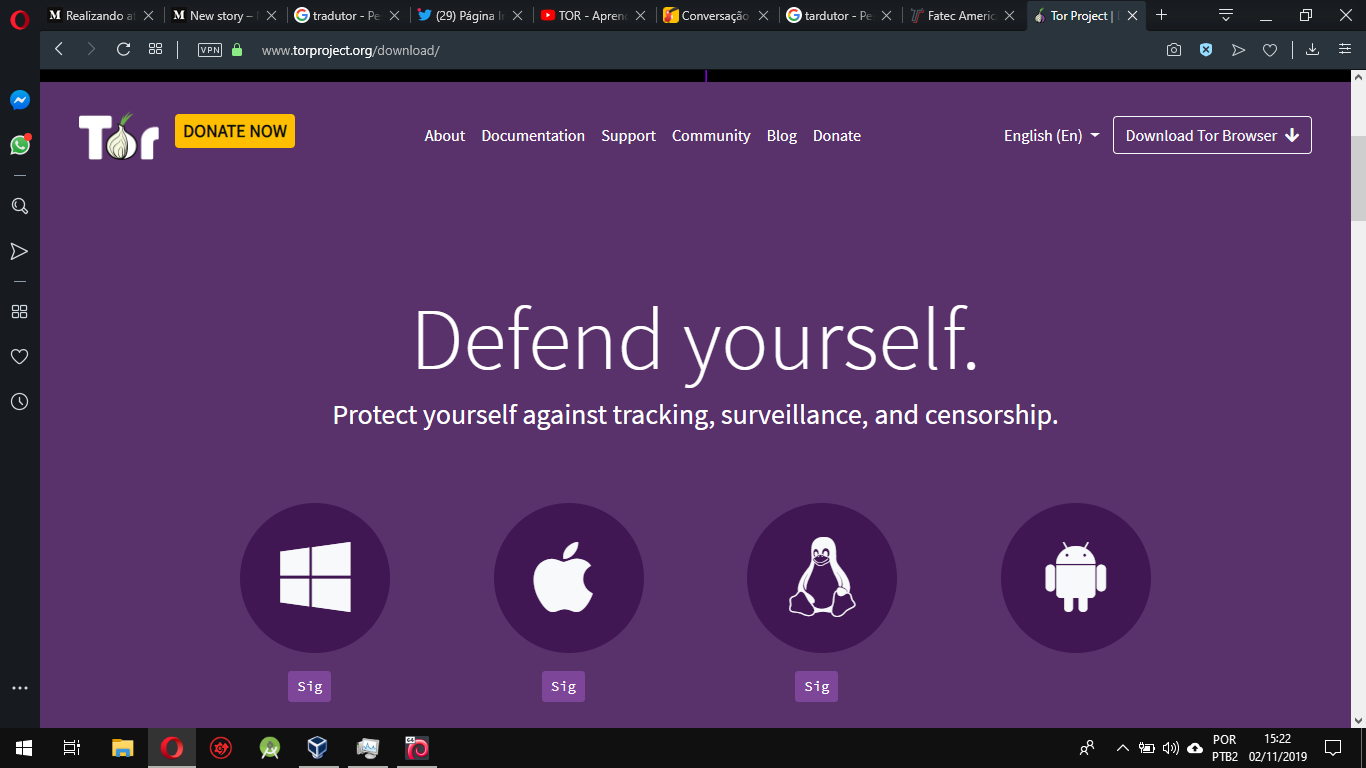Open File Explorer from taskbar
Screen dimensions: 1366x768
122,747
